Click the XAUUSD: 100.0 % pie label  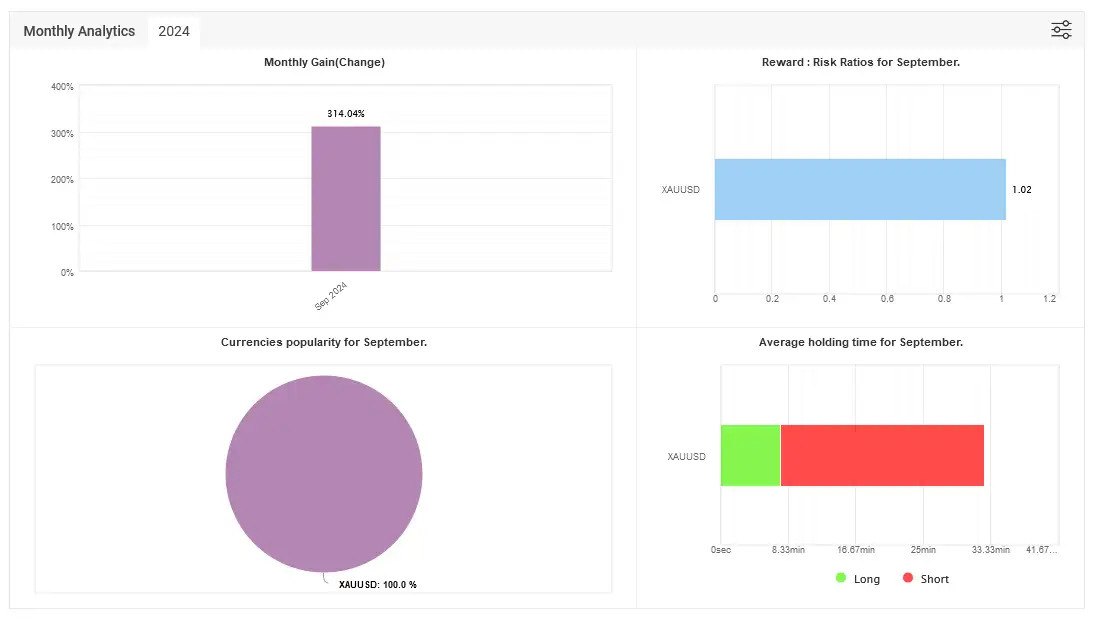tap(377, 584)
